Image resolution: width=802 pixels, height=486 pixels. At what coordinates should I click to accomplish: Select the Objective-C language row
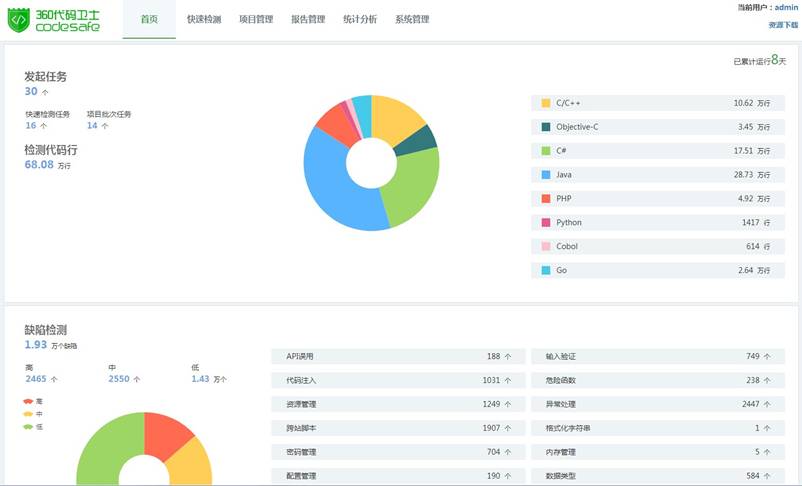coord(658,127)
